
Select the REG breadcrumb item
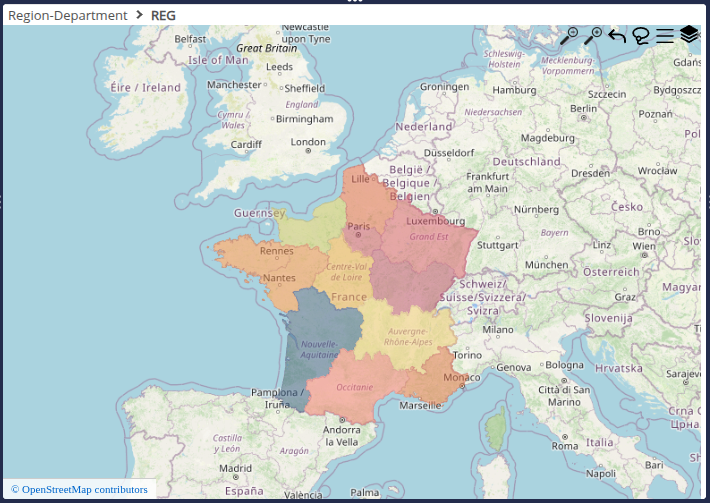pos(163,15)
